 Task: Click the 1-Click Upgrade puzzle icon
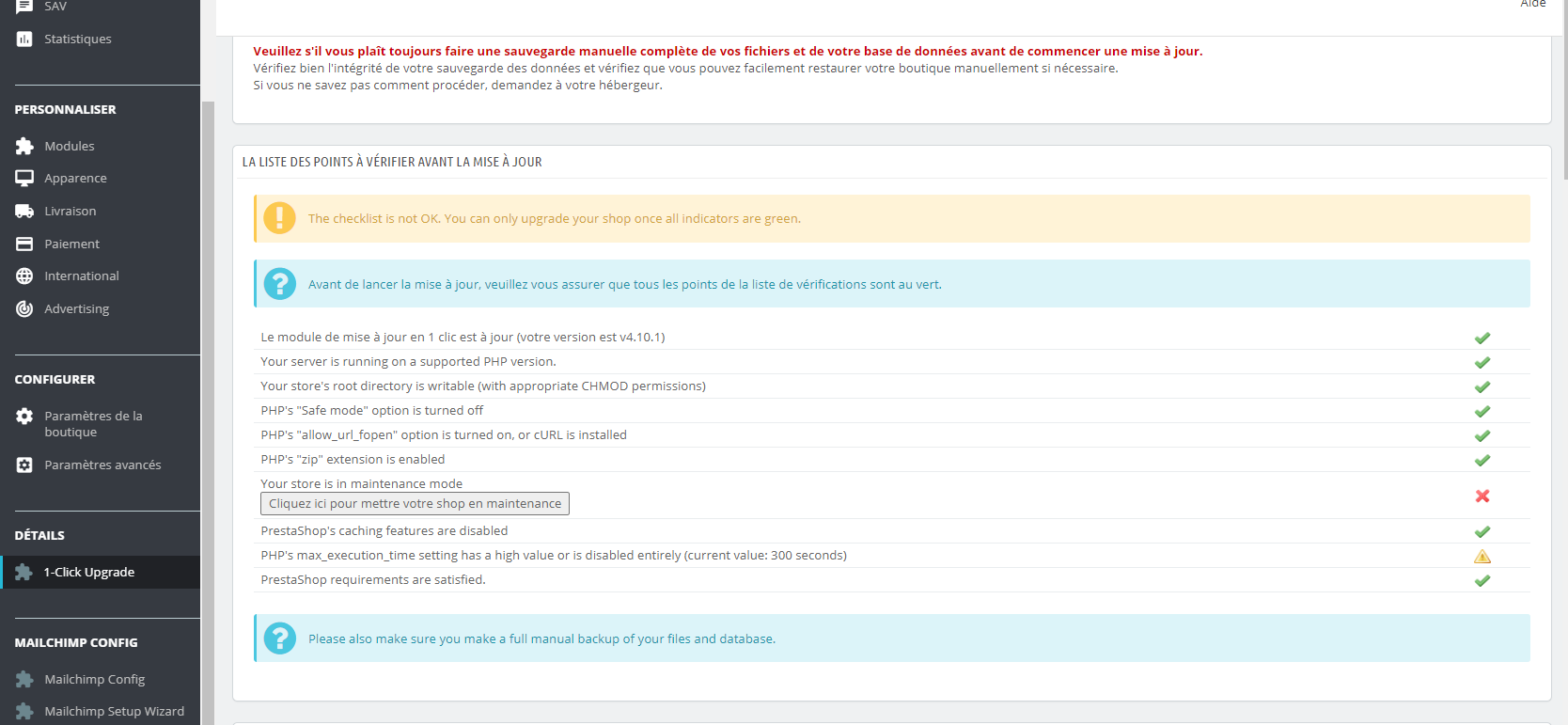[24, 572]
